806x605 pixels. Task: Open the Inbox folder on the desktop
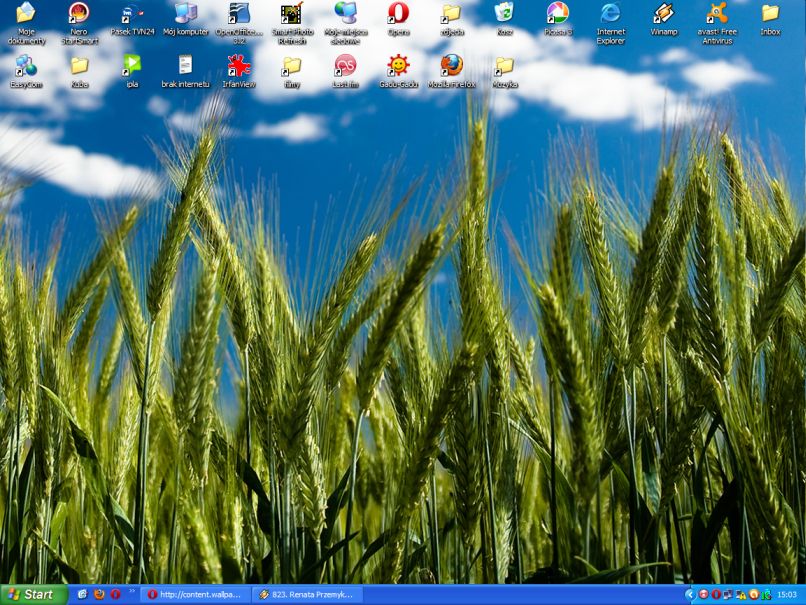[x=769, y=14]
